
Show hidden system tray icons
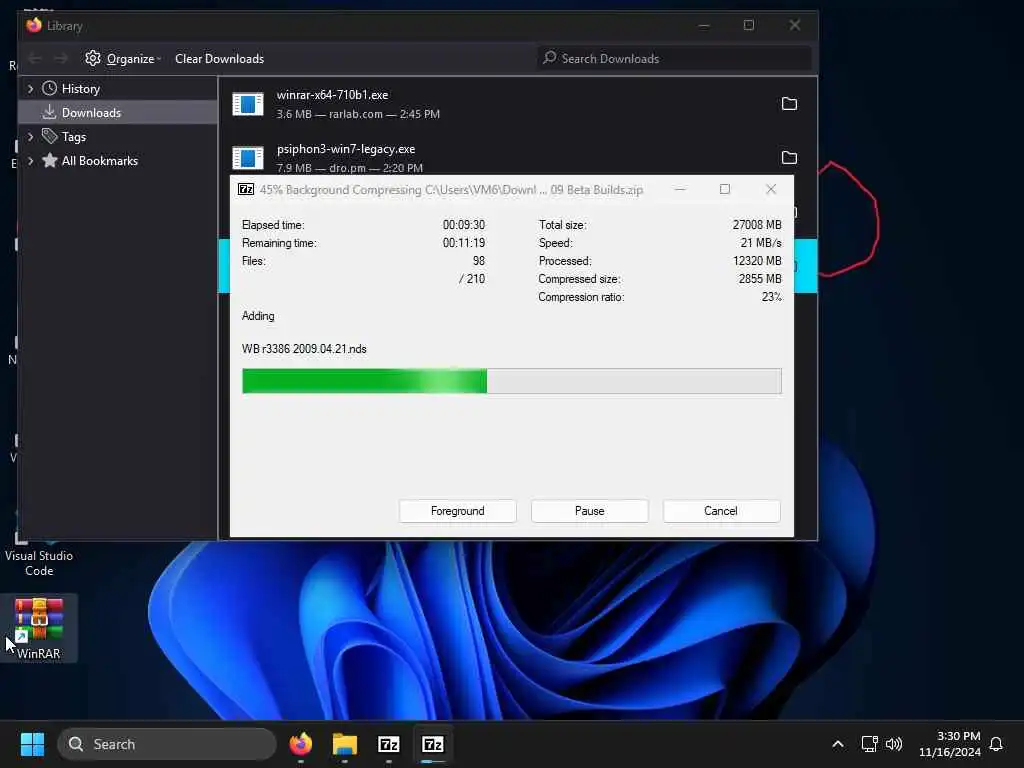838,744
